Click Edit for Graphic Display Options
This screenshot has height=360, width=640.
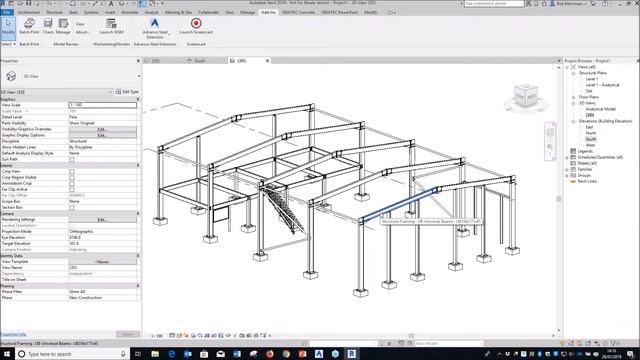(x=102, y=135)
